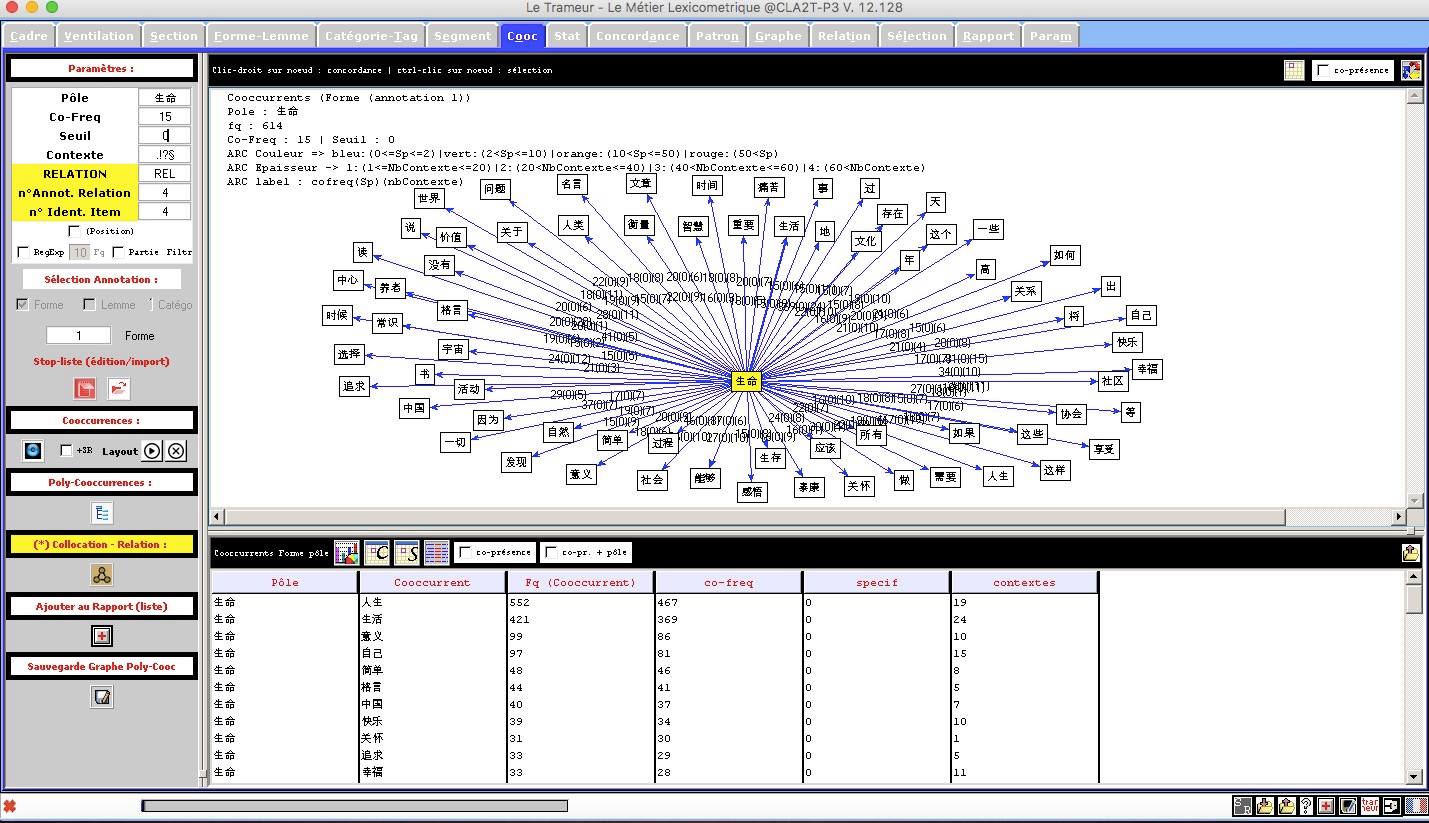
Task: Click the Seuil input field
Action: coord(165,136)
